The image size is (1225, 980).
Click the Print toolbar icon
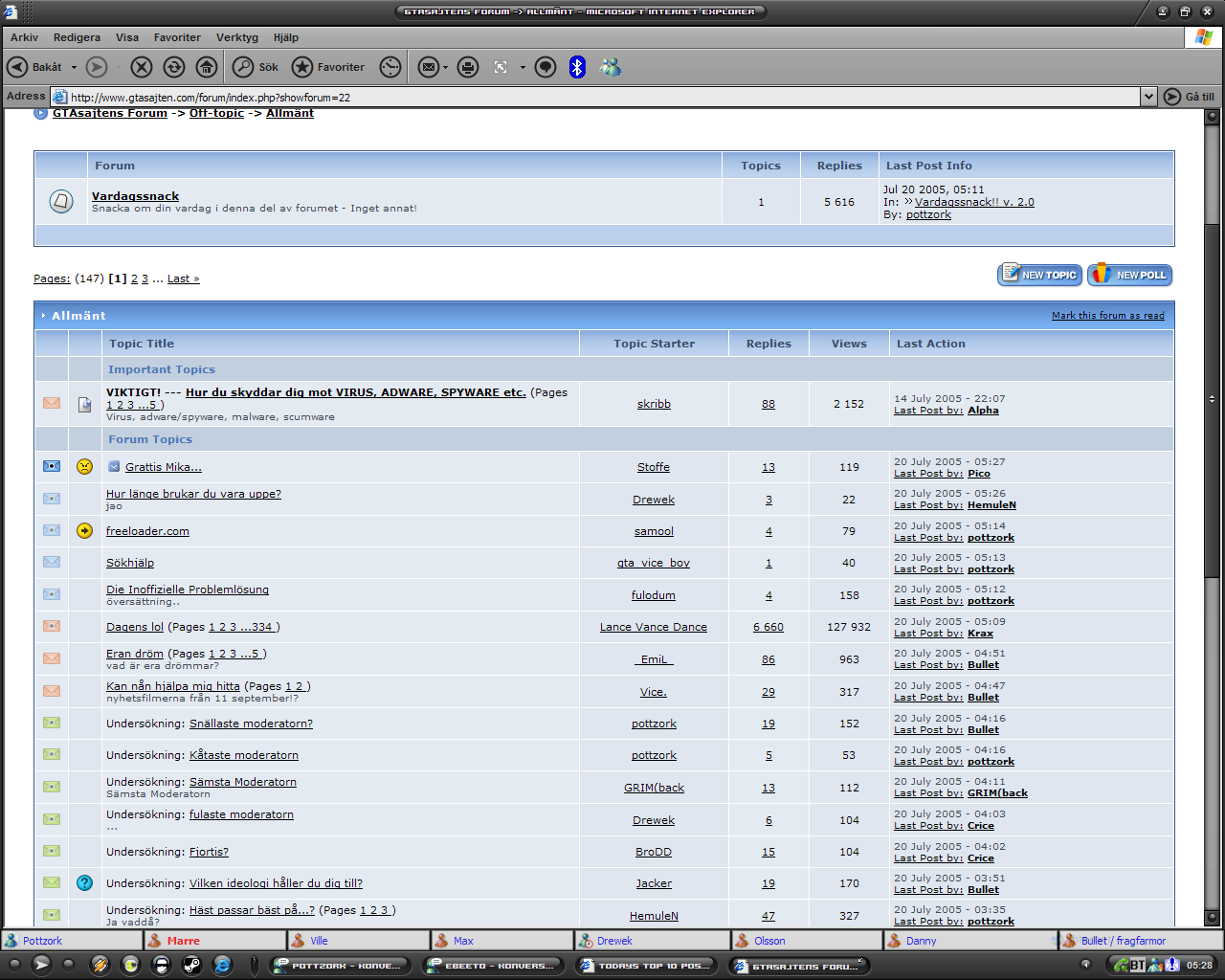tap(468, 67)
